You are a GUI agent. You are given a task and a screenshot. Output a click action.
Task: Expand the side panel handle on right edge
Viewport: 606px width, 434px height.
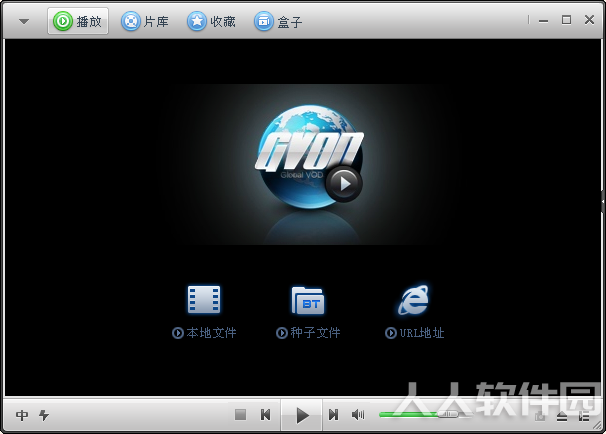pos(603,201)
